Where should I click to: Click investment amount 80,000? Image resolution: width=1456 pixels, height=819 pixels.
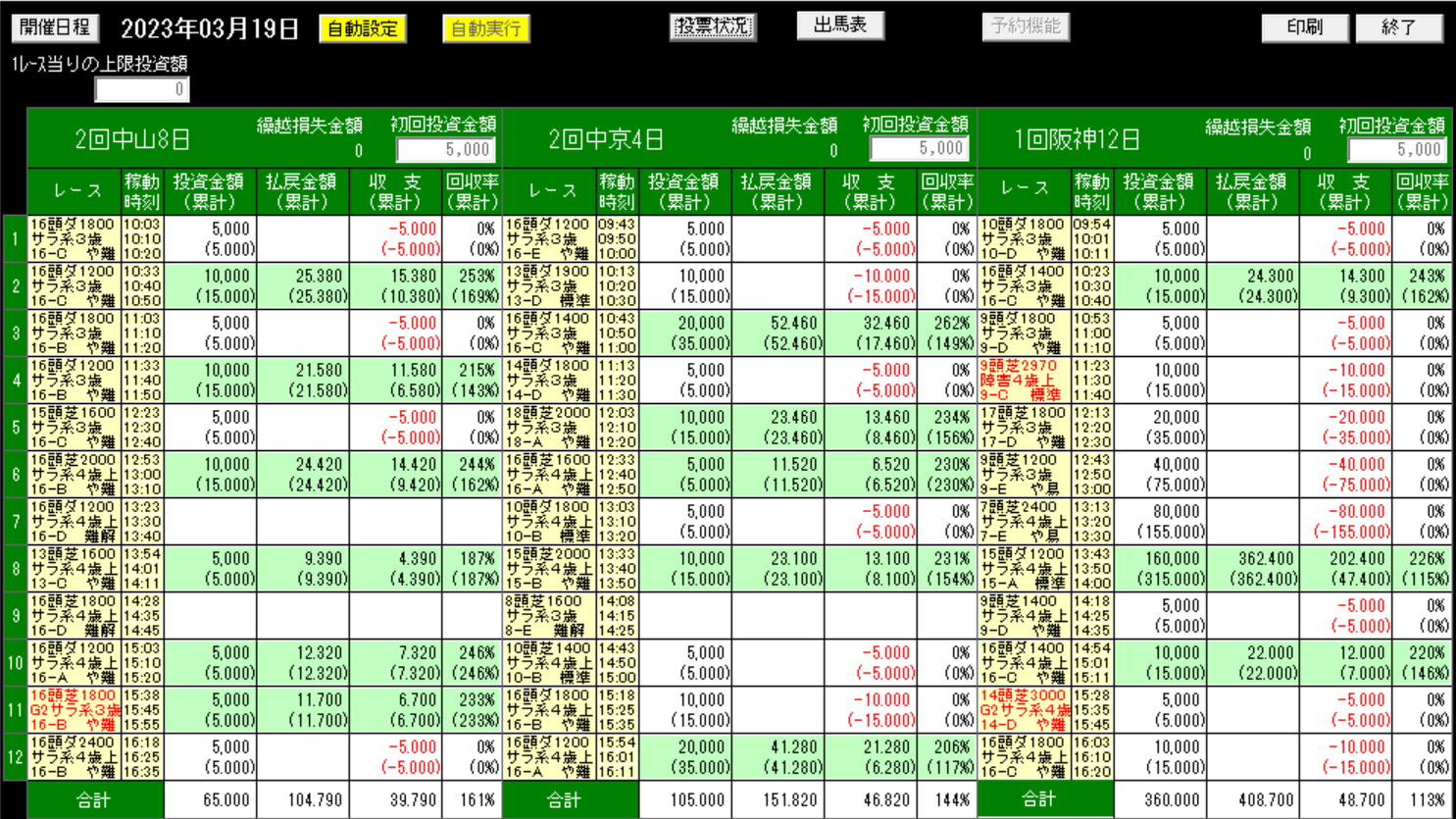(1175, 512)
